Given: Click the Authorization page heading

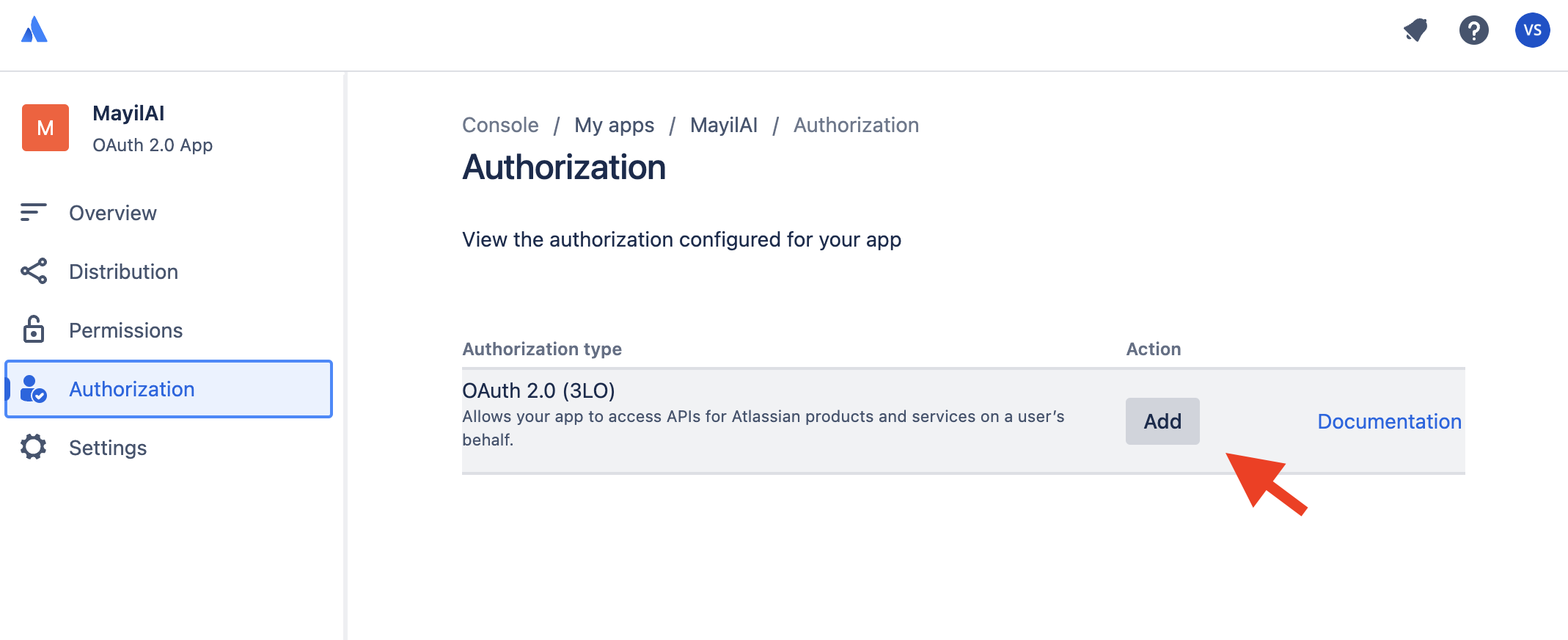Looking at the screenshot, I should pos(564,167).
